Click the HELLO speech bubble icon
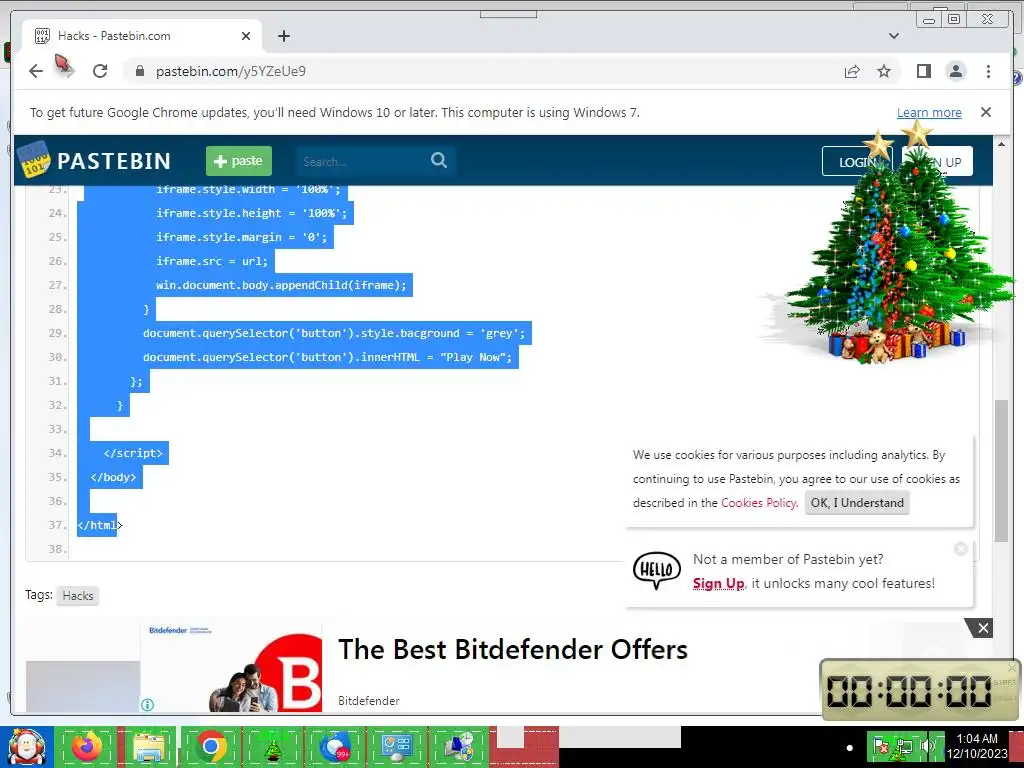1024x768 pixels. point(656,570)
